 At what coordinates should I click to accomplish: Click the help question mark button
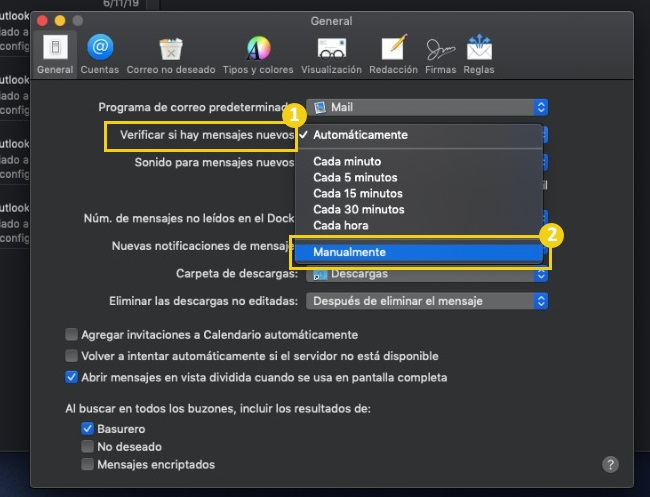pos(610,464)
